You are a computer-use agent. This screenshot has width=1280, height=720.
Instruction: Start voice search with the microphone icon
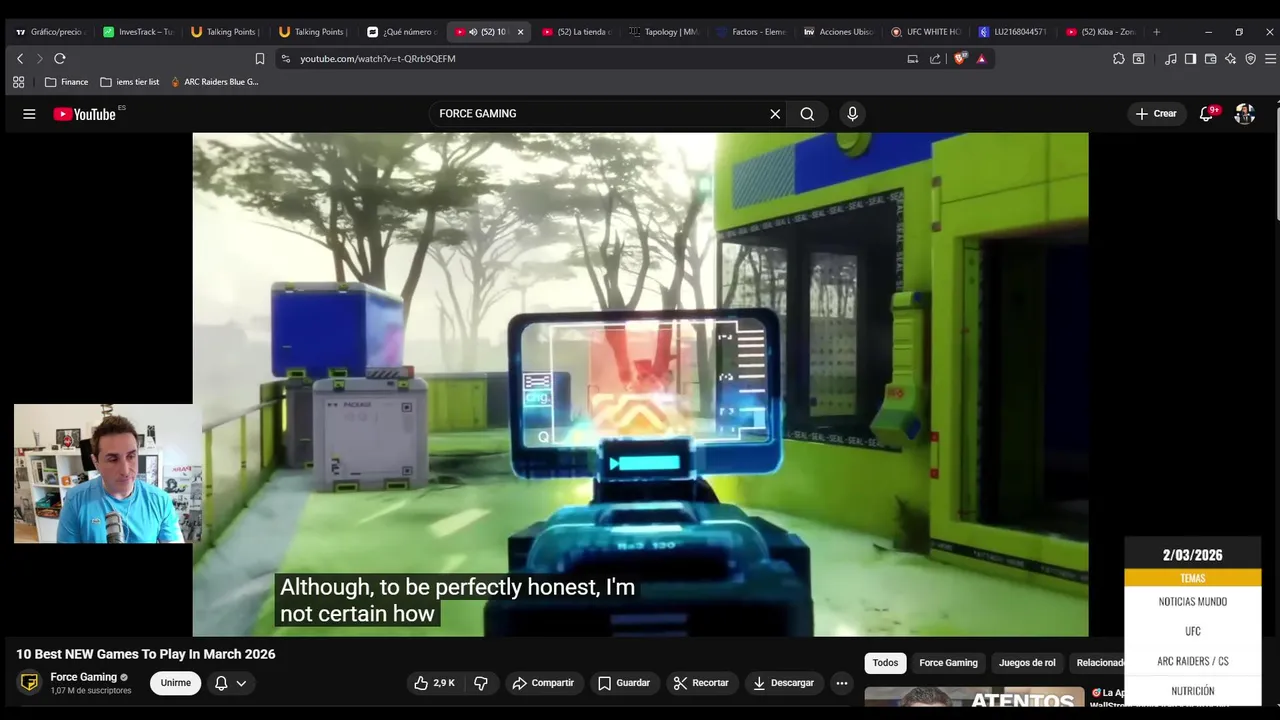click(x=852, y=114)
